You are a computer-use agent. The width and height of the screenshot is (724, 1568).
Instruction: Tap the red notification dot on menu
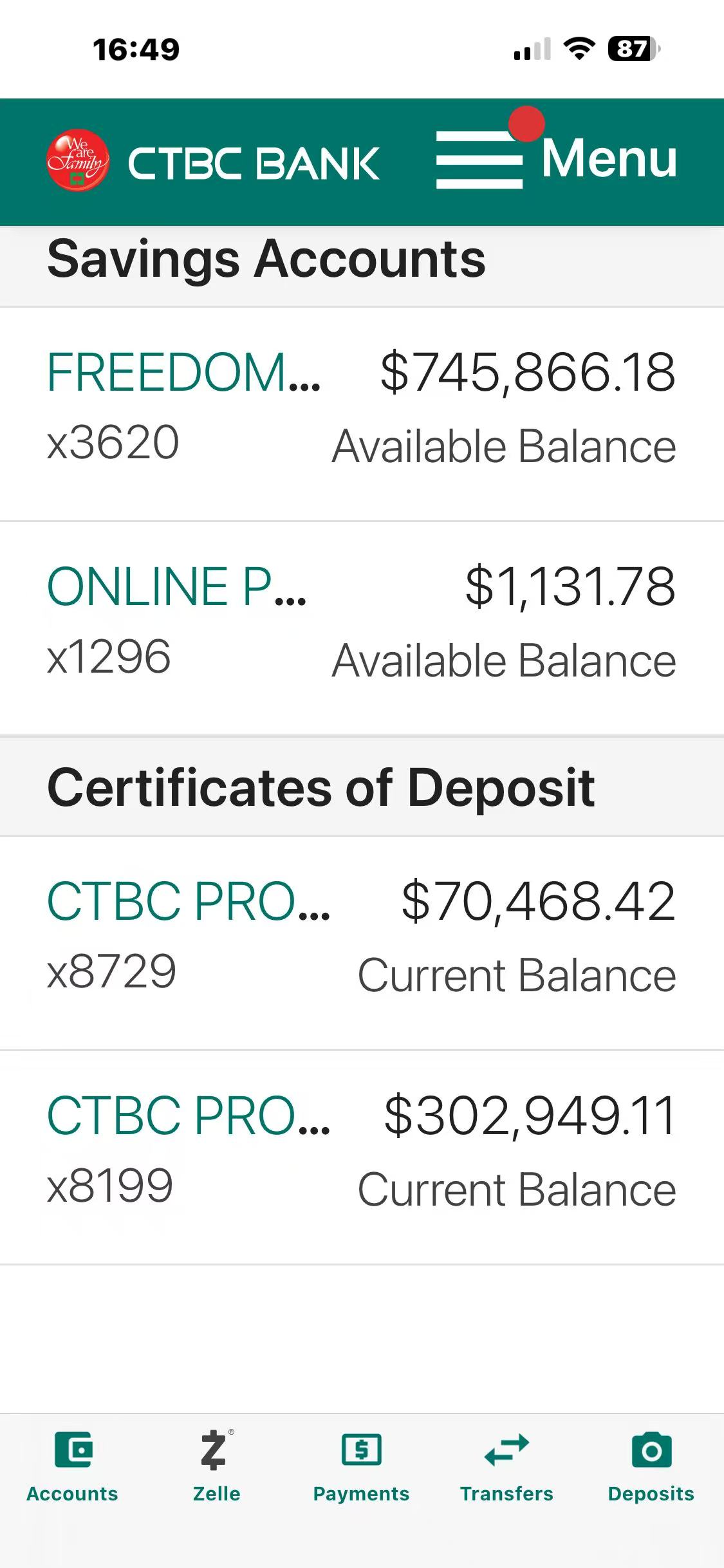coord(526,124)
